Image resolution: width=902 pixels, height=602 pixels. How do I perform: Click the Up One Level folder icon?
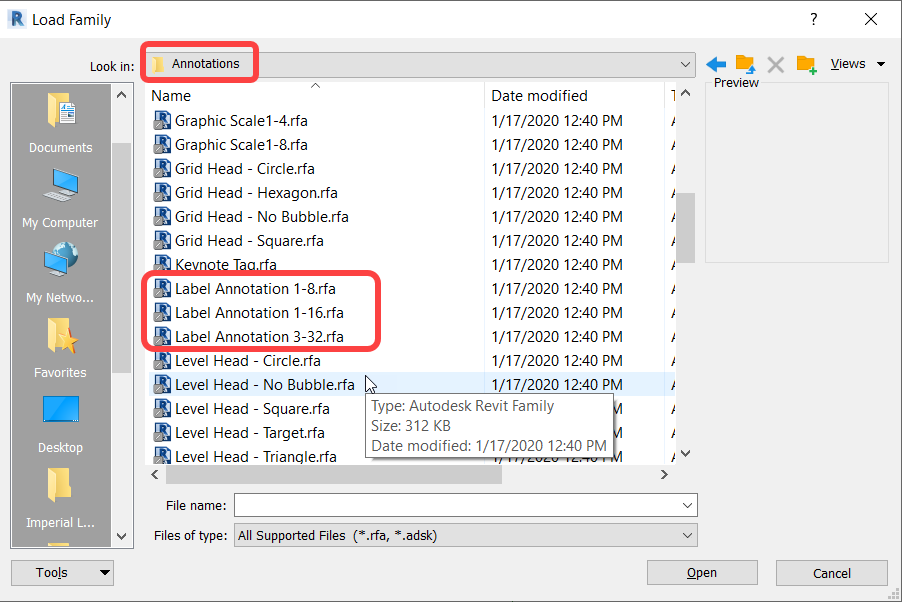(x=744, y=62)
